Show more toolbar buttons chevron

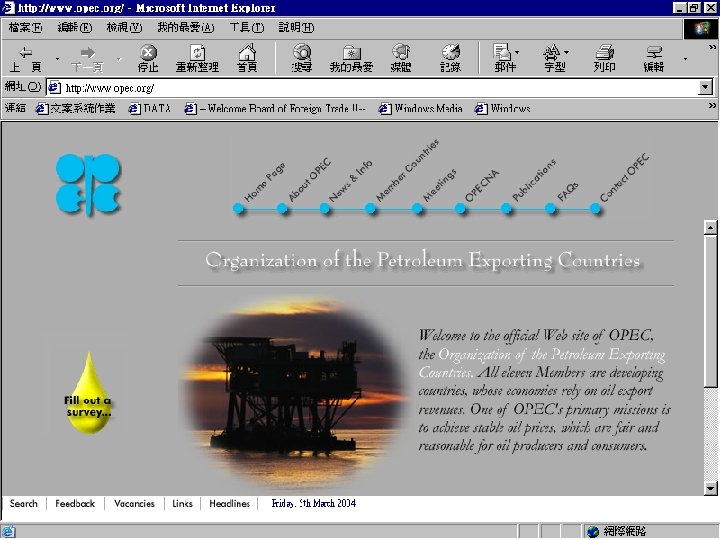712,47
